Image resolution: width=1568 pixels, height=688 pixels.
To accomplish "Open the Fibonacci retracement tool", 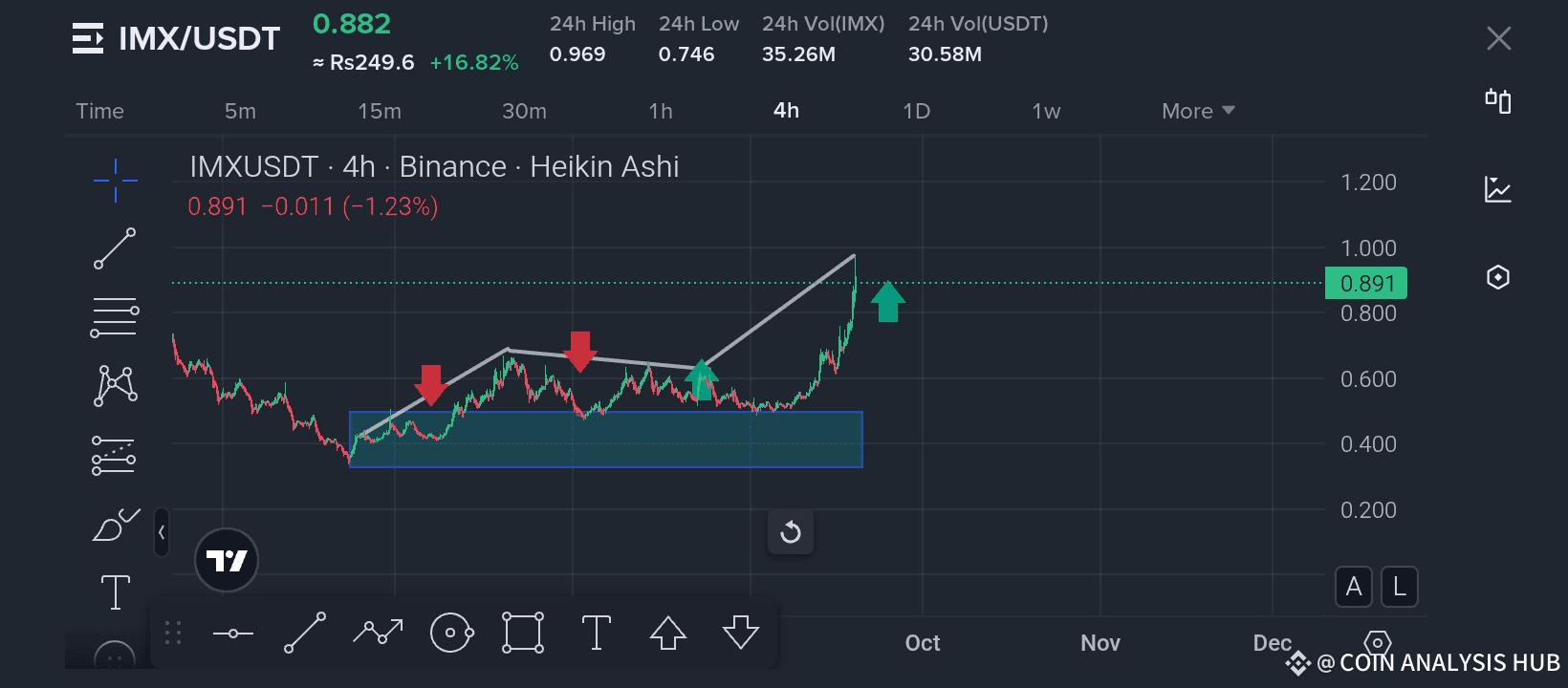I will coord(115,318).
